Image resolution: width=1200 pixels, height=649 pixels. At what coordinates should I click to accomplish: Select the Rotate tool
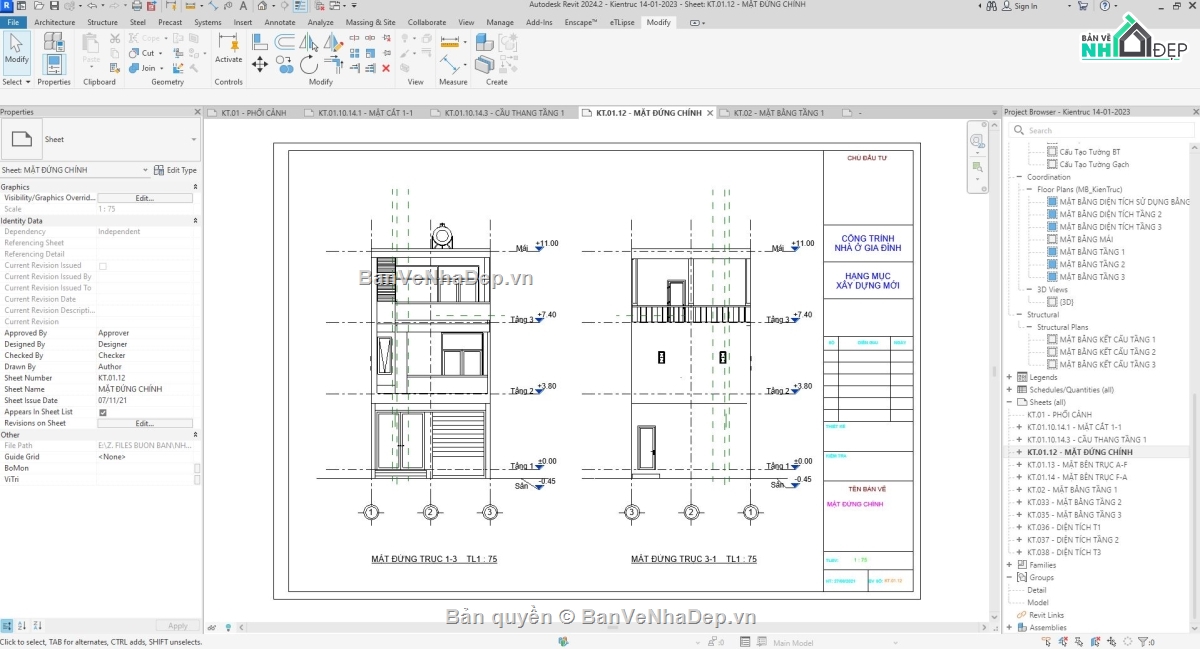point(310,64)
